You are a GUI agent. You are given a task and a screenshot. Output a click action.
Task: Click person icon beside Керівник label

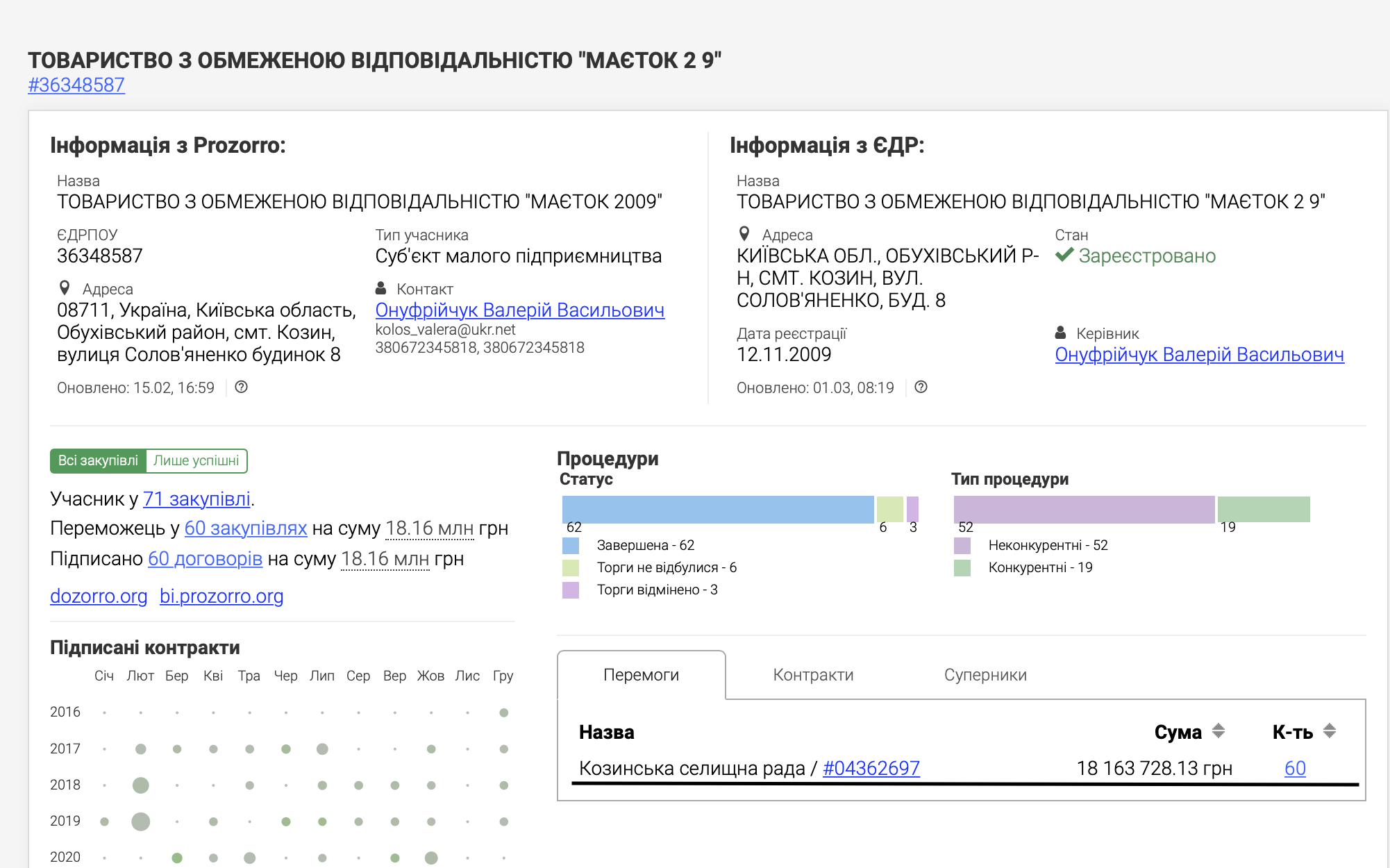pos(1060,333)
